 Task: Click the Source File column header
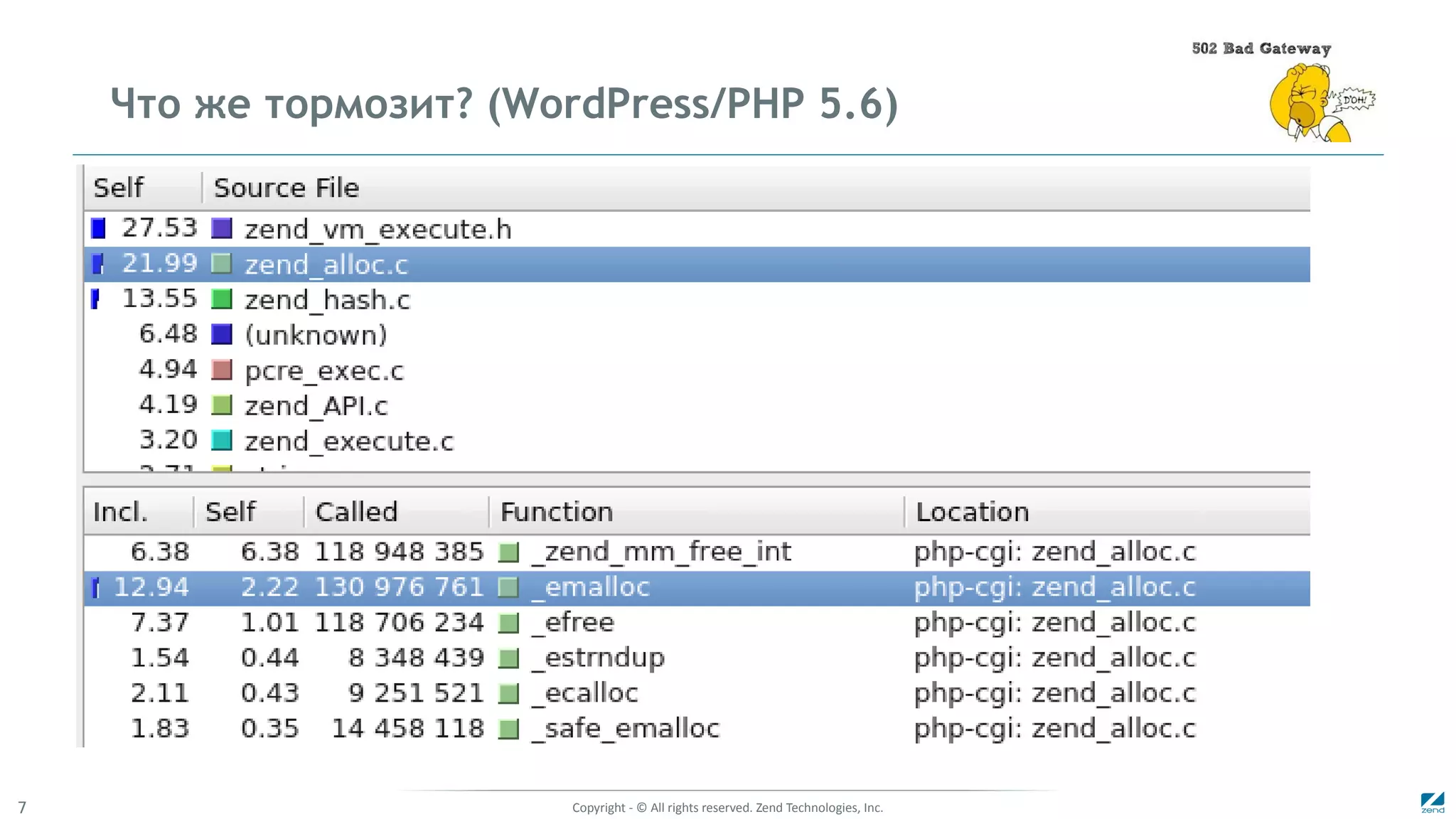click(756, 188)
